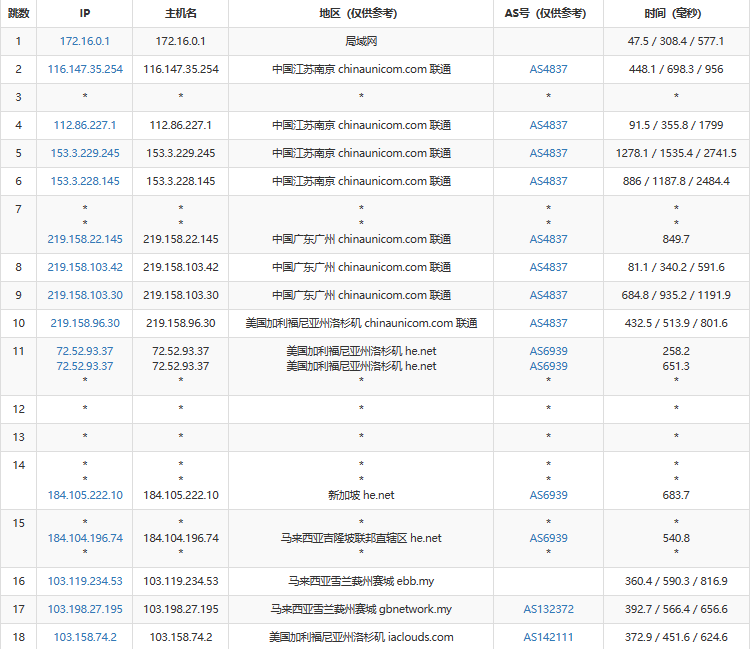Screen dimensions: 750x649
Task: Open the IP link 219.158.103.42
Action: tap(85, 267)
